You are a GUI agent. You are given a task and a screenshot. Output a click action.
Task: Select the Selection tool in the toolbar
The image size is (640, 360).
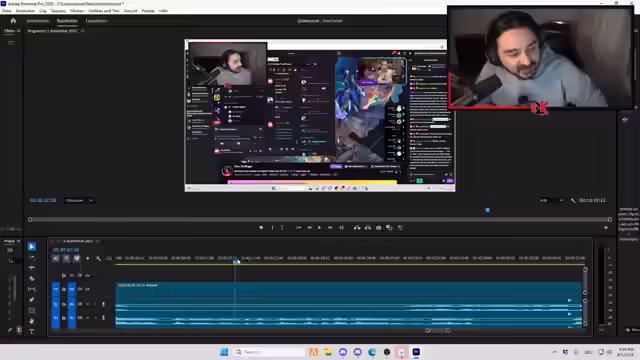coord(32,246)
